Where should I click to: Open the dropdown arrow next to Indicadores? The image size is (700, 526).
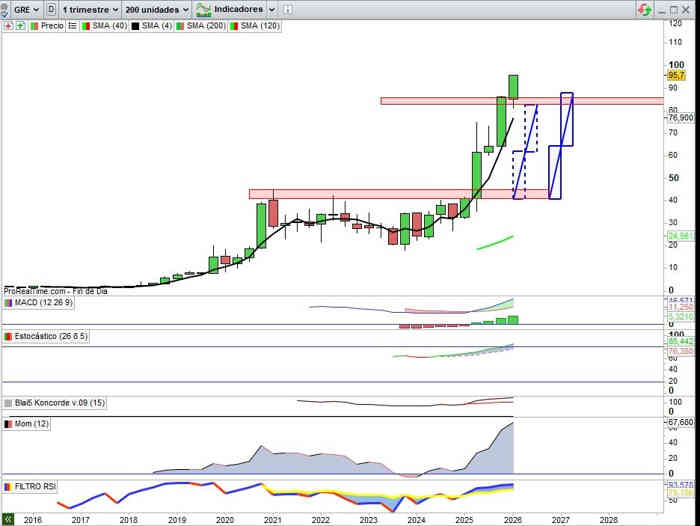point(270,9)
